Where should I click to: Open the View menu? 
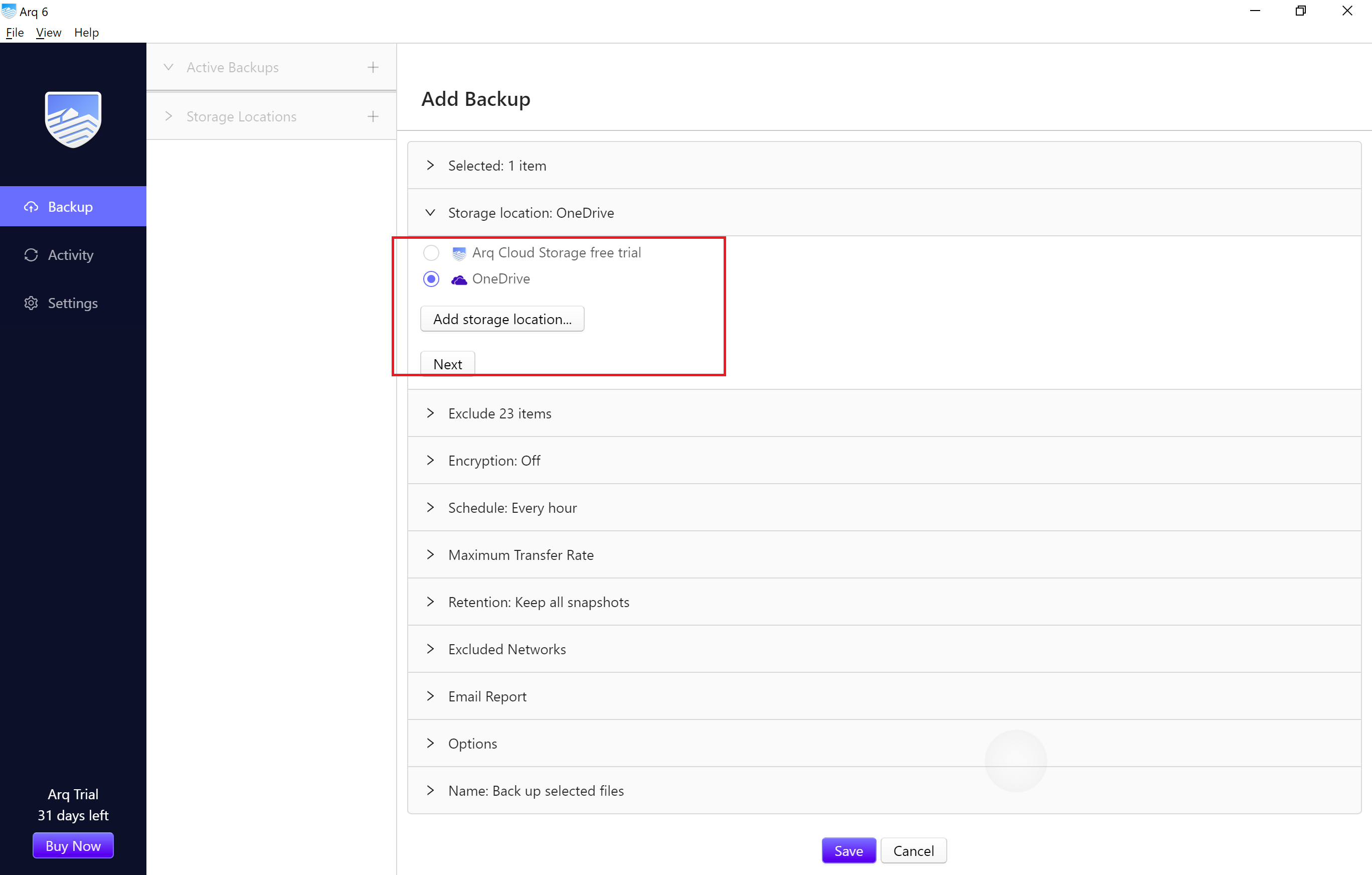click(49, 33)
